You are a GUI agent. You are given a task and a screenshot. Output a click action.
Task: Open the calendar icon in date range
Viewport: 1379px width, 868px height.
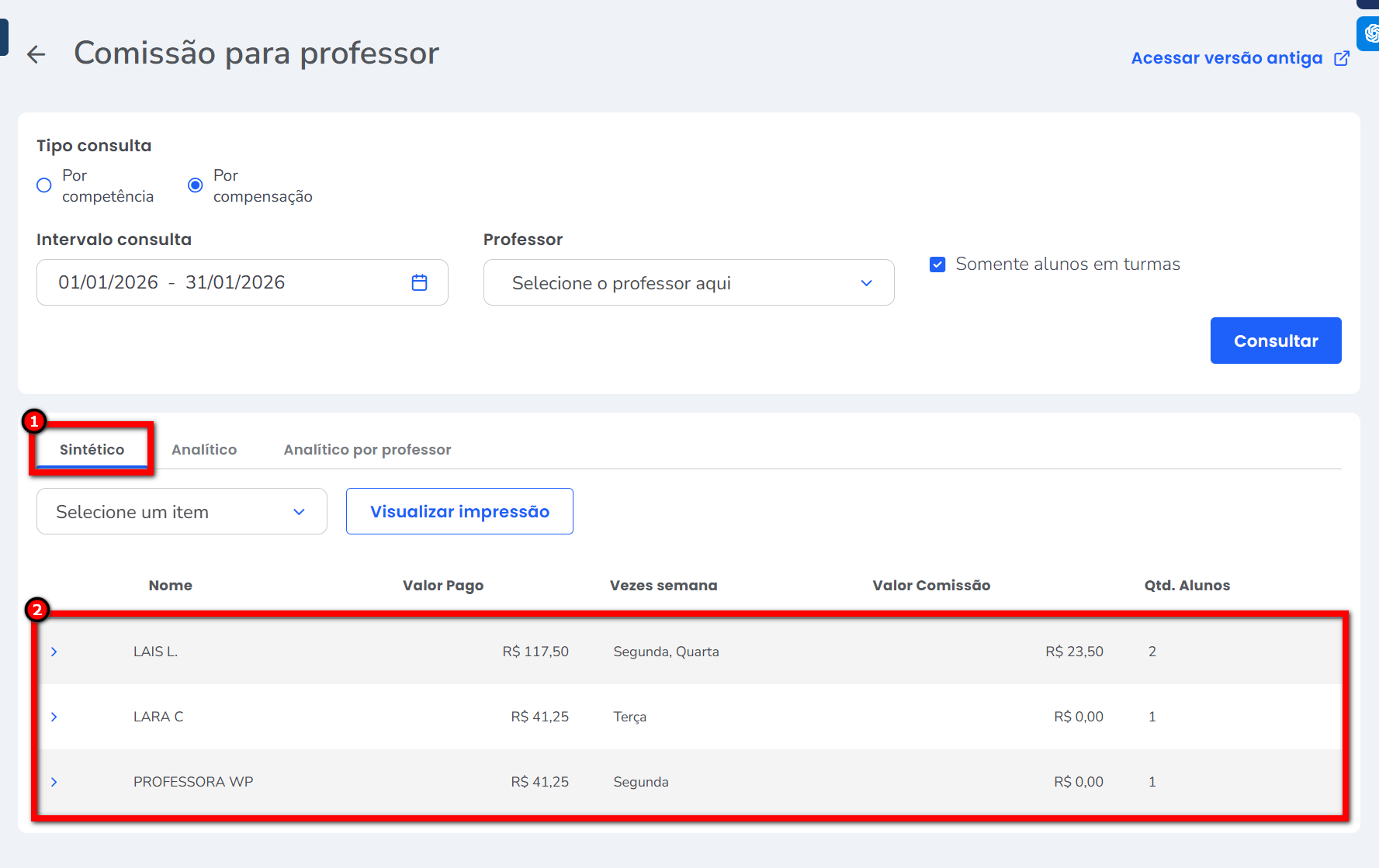tap(419, 282)
